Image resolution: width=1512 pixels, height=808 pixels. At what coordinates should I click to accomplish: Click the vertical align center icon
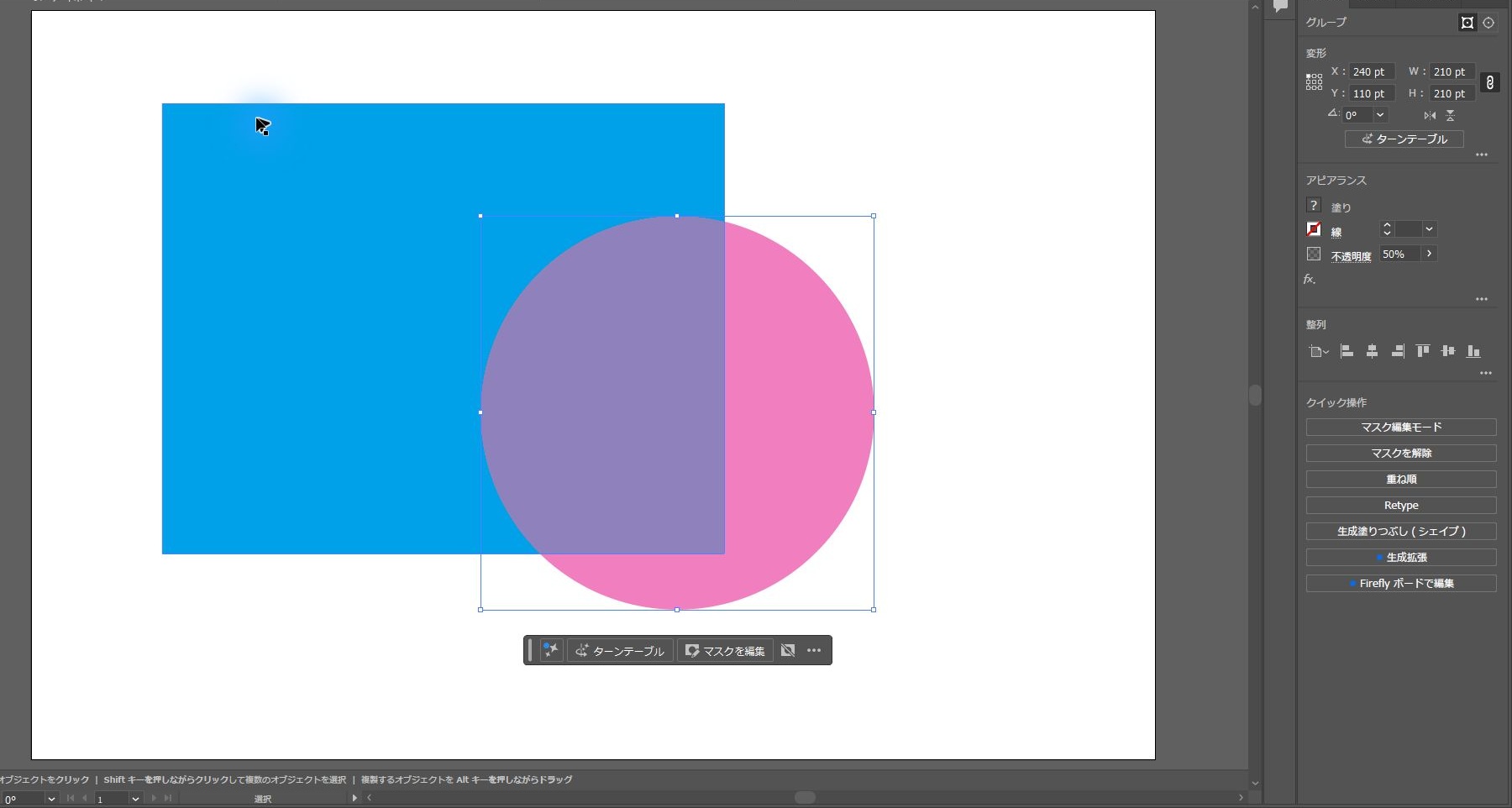pos(1447,351)
